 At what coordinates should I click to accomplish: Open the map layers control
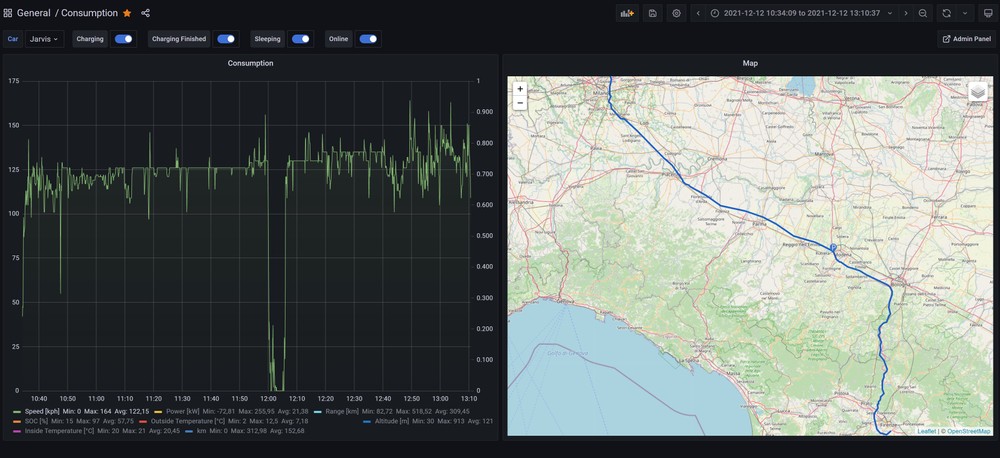click(977, 93)
